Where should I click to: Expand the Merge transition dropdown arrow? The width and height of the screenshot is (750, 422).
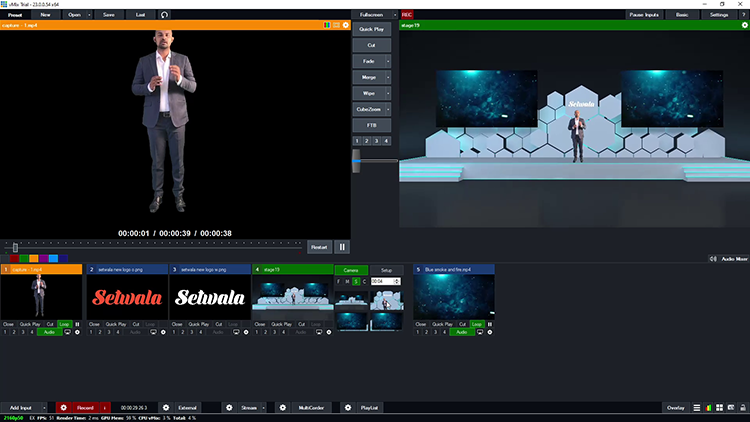(388, 77)
